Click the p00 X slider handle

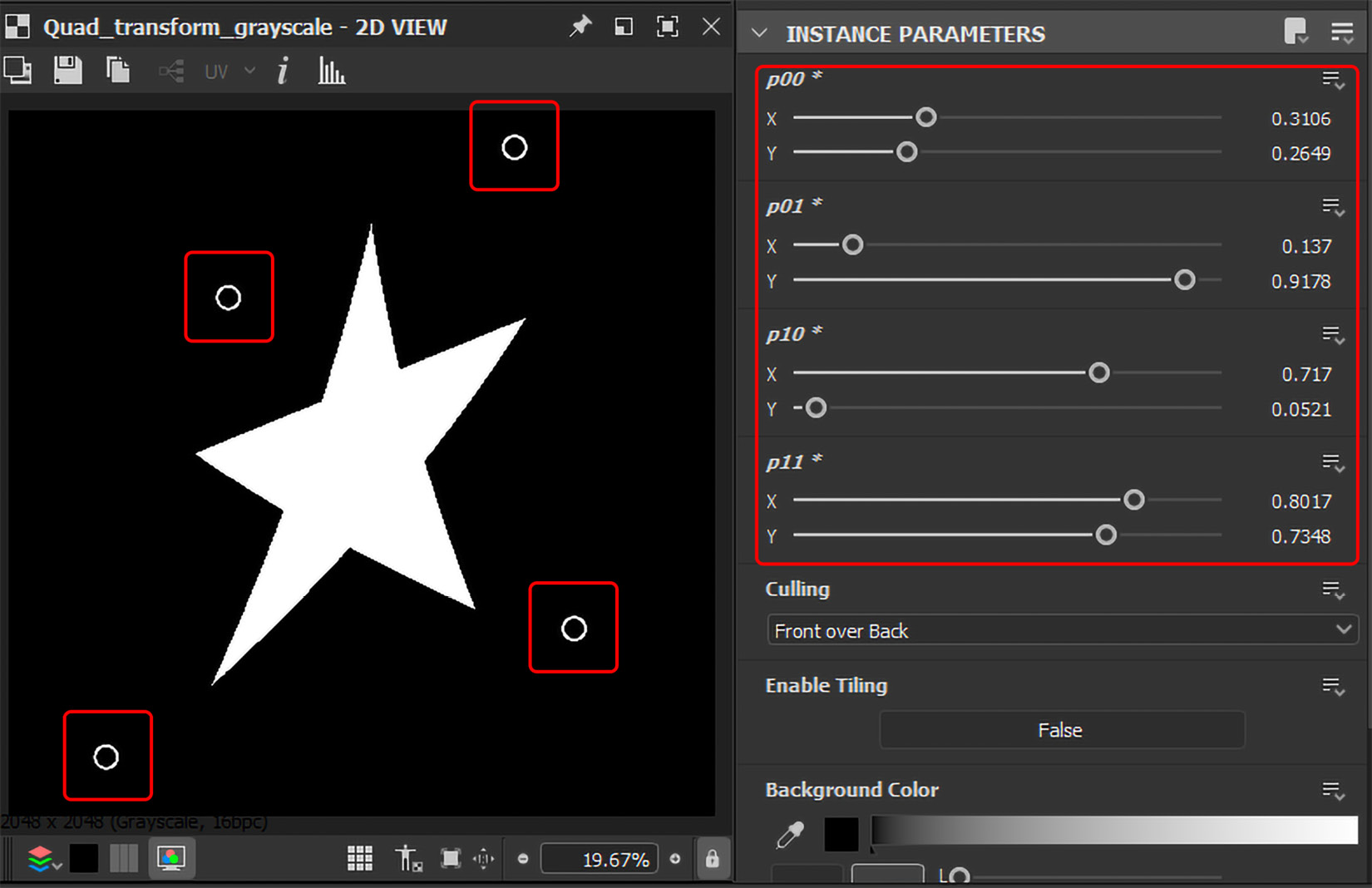pos(925,118)
